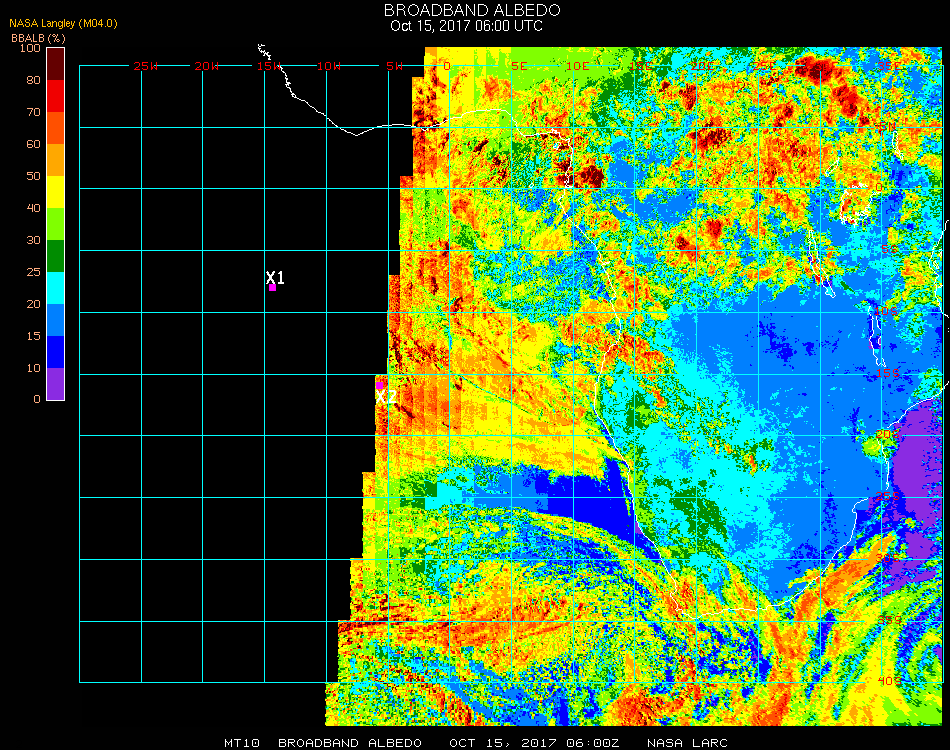Click the 15S latitude label
Viewport: 950px width, 750px height.
tap(888, 374)
